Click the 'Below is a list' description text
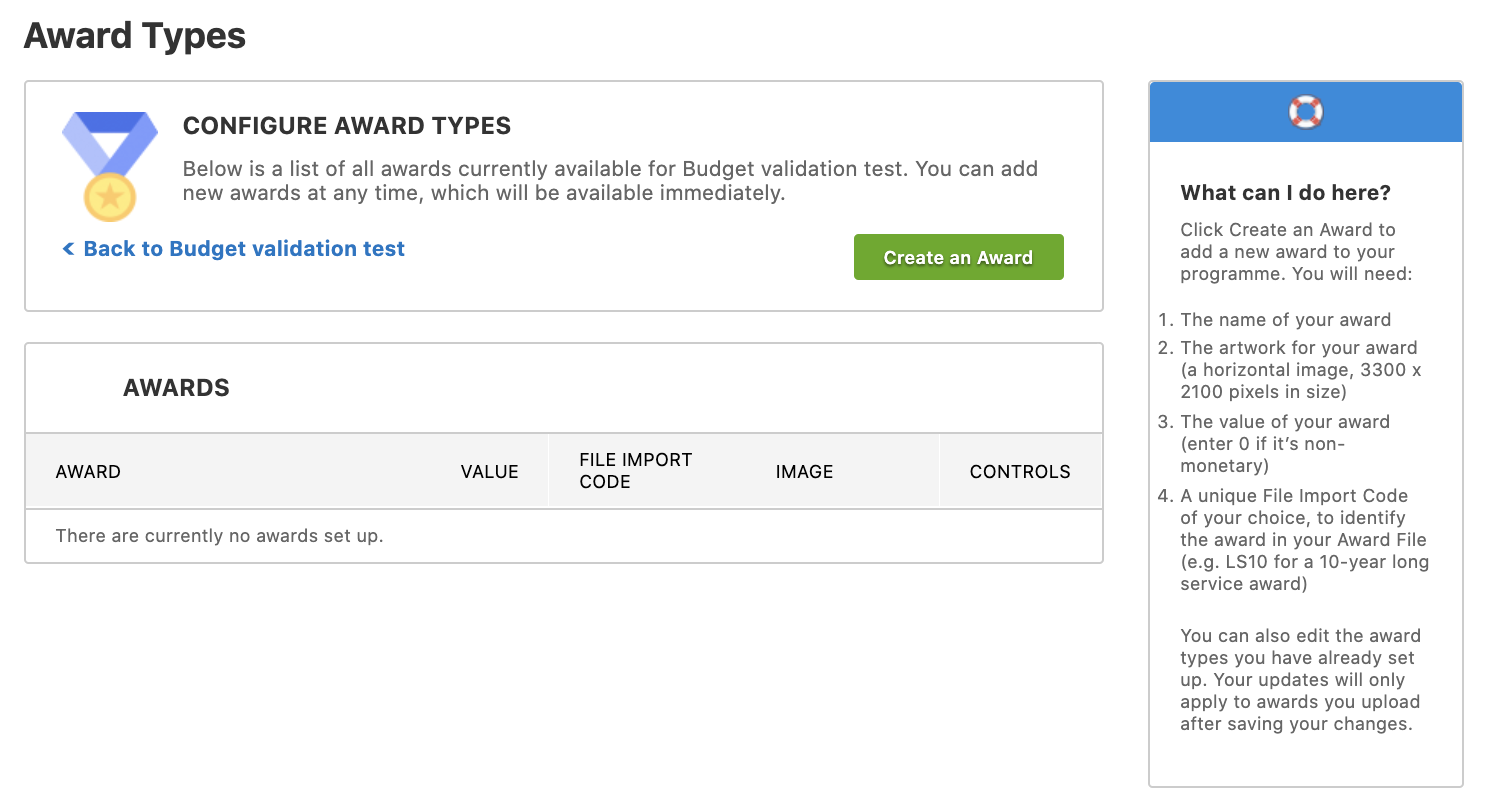 coord(610,181)
